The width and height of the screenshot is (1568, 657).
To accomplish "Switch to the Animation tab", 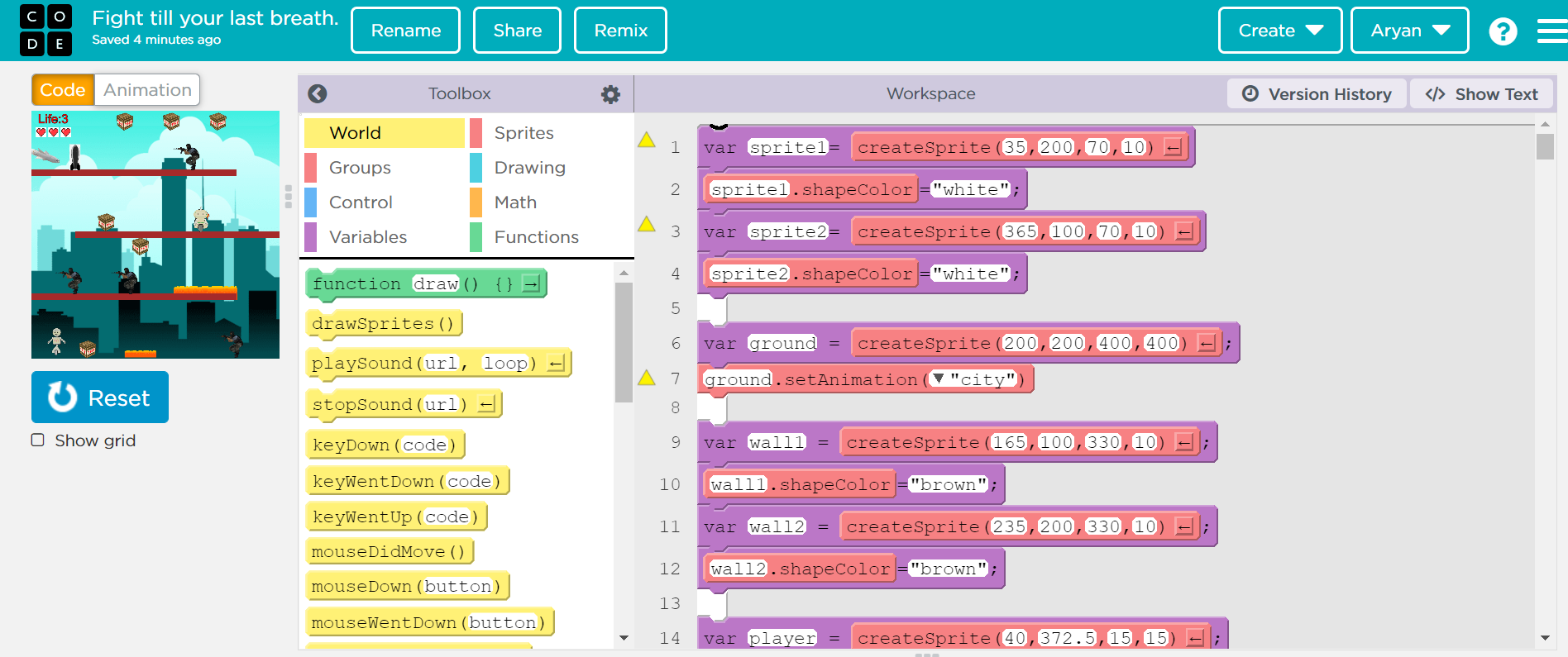I will coord(147,89).
